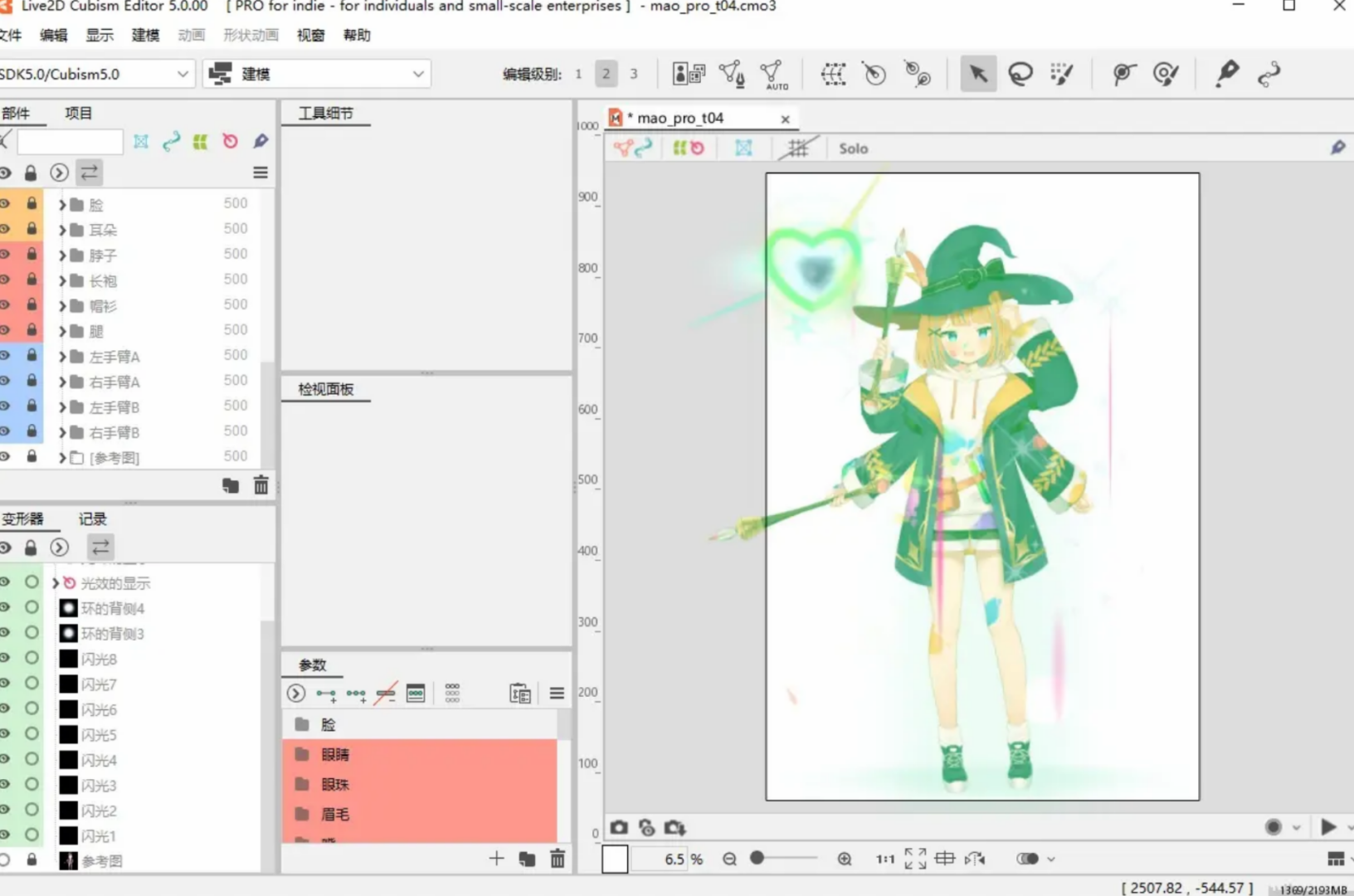
Task: Add a new parameter with plus icon
Action: pyautogui.click(x=496, y=858)
